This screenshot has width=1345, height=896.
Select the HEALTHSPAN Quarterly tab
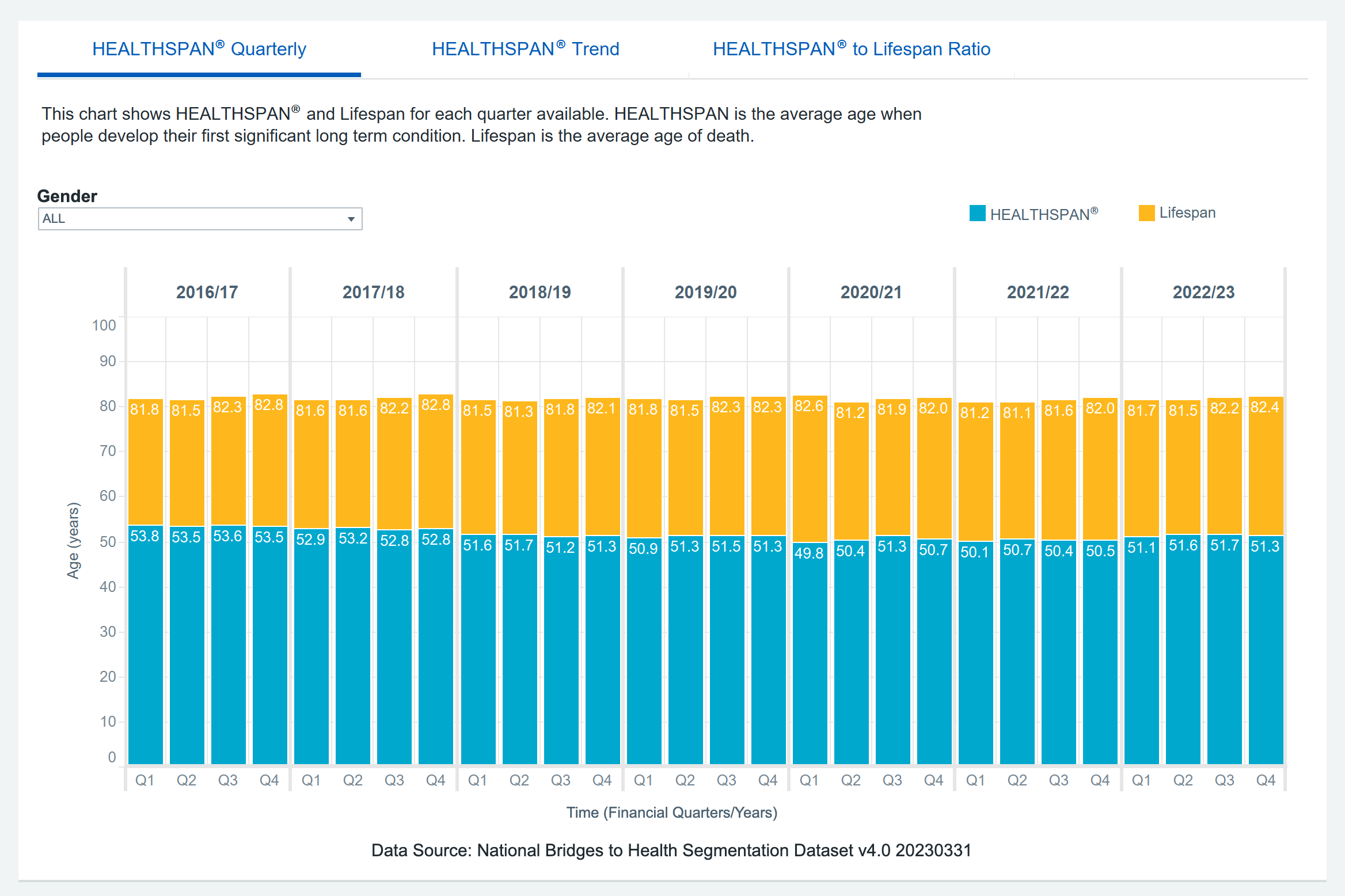tap(199, 50)
